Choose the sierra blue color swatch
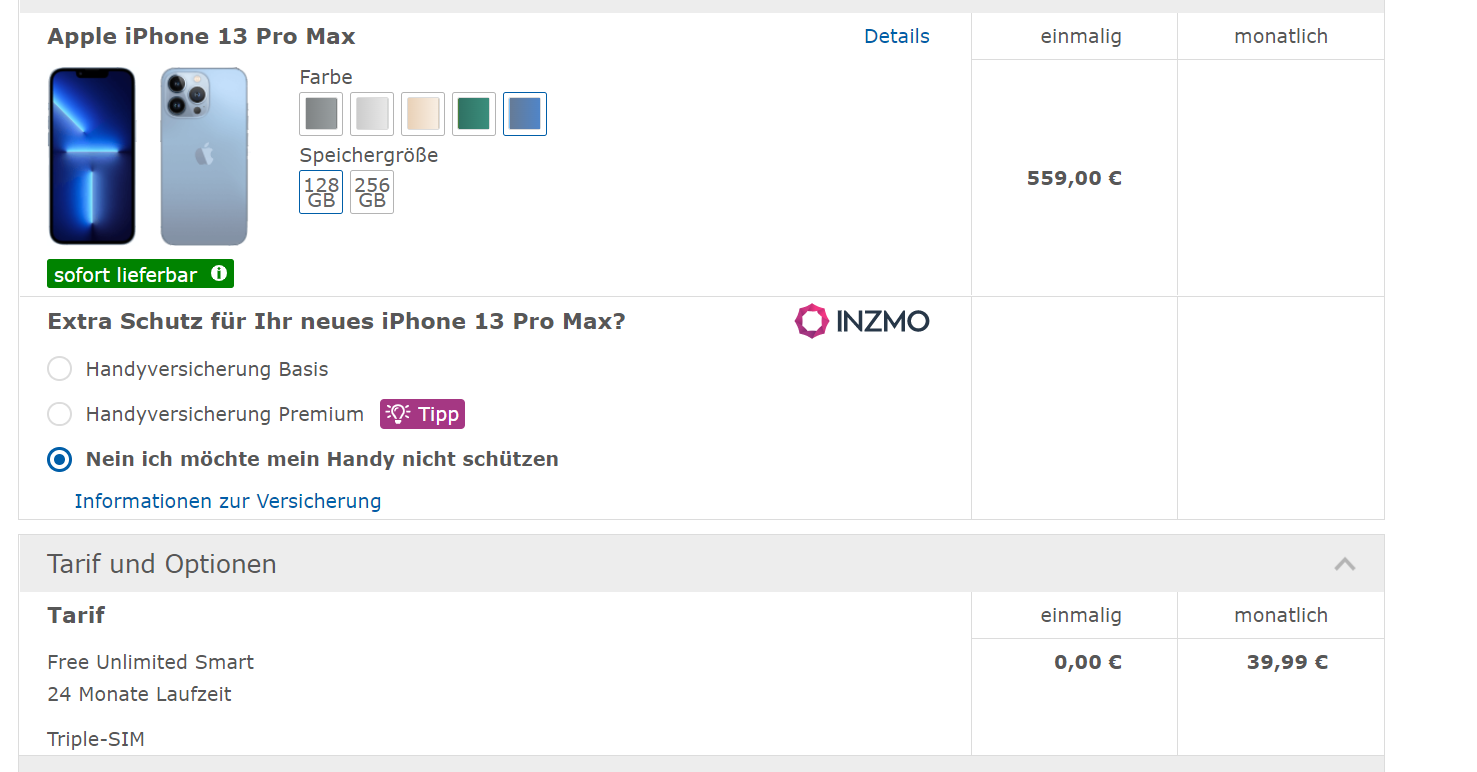This screenshot has width=1477, height=772. tap(525, 114)
